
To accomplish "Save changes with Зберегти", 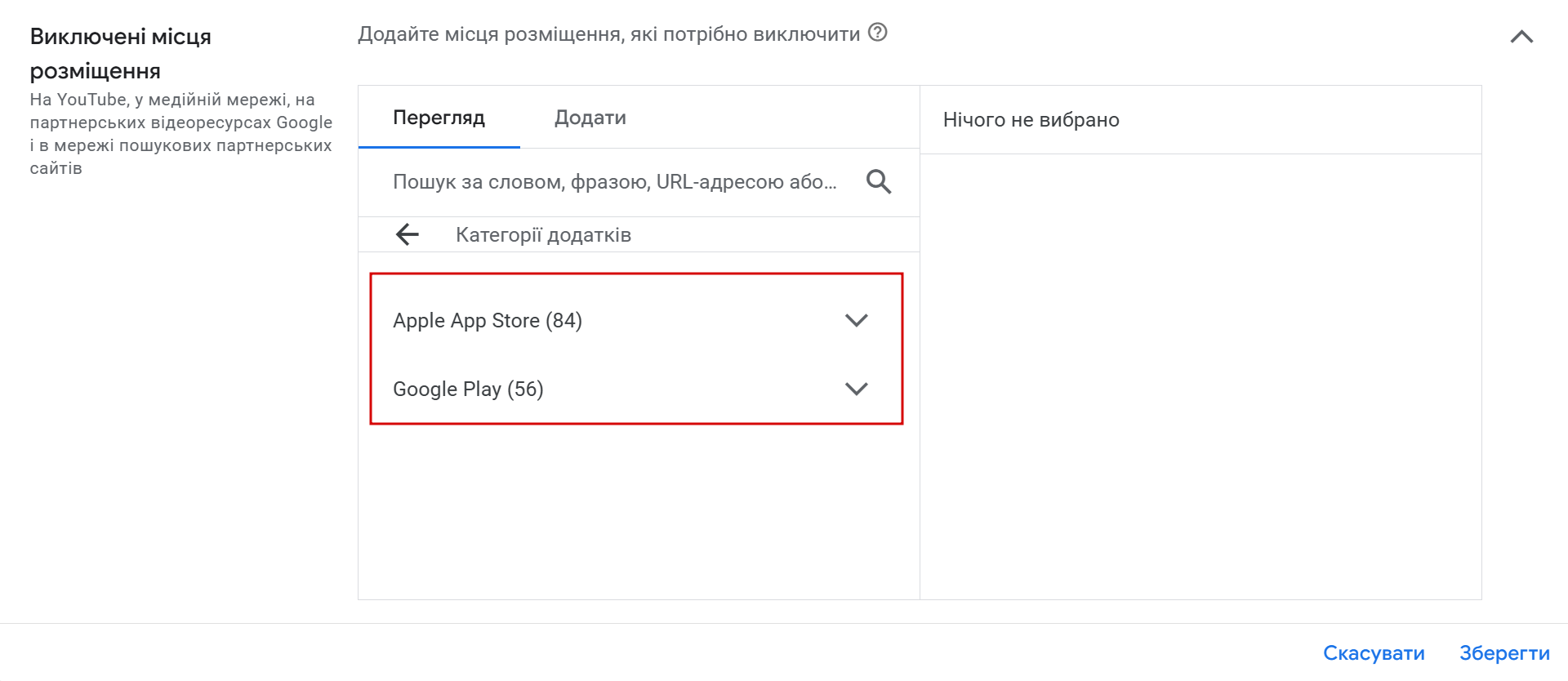I will tap(1503, 653).
